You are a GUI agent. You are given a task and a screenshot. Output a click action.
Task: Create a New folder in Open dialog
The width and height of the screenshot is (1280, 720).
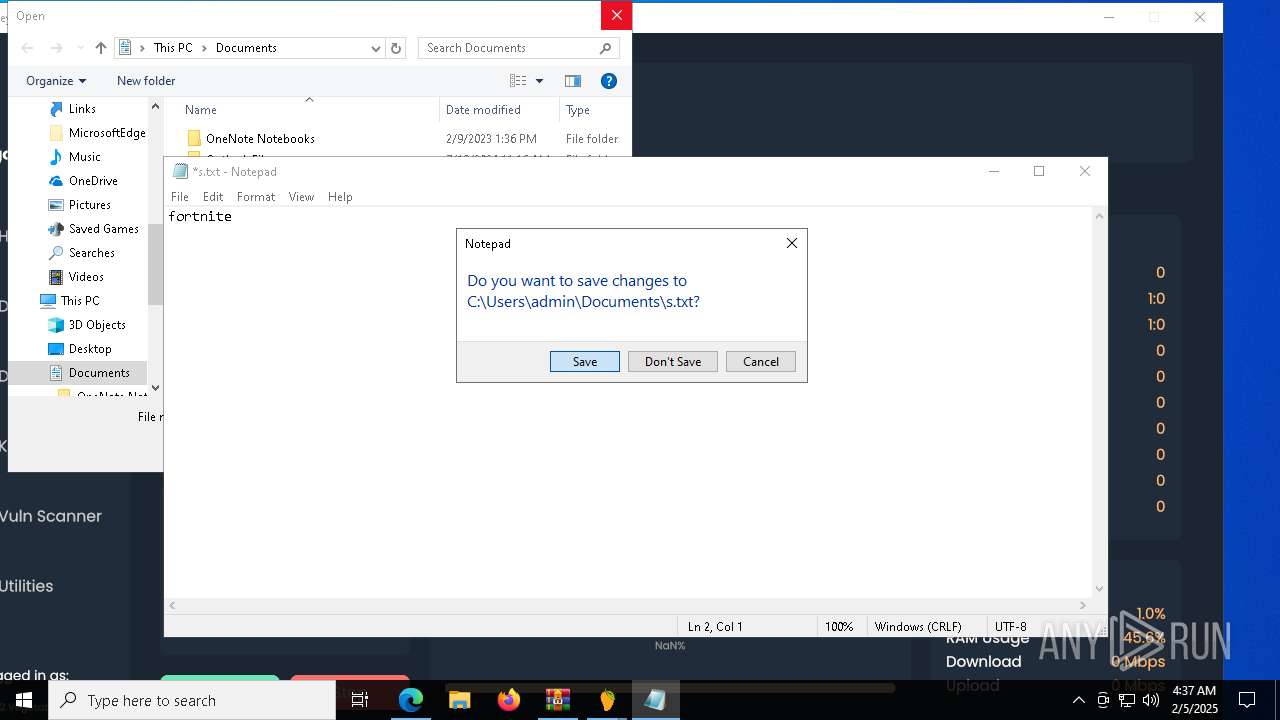(x=146, y=81)
